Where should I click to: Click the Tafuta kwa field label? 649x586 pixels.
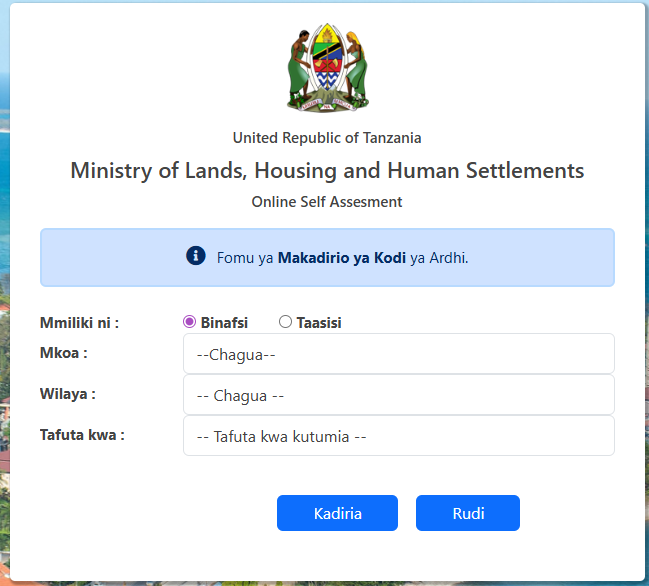pos(82,435)
